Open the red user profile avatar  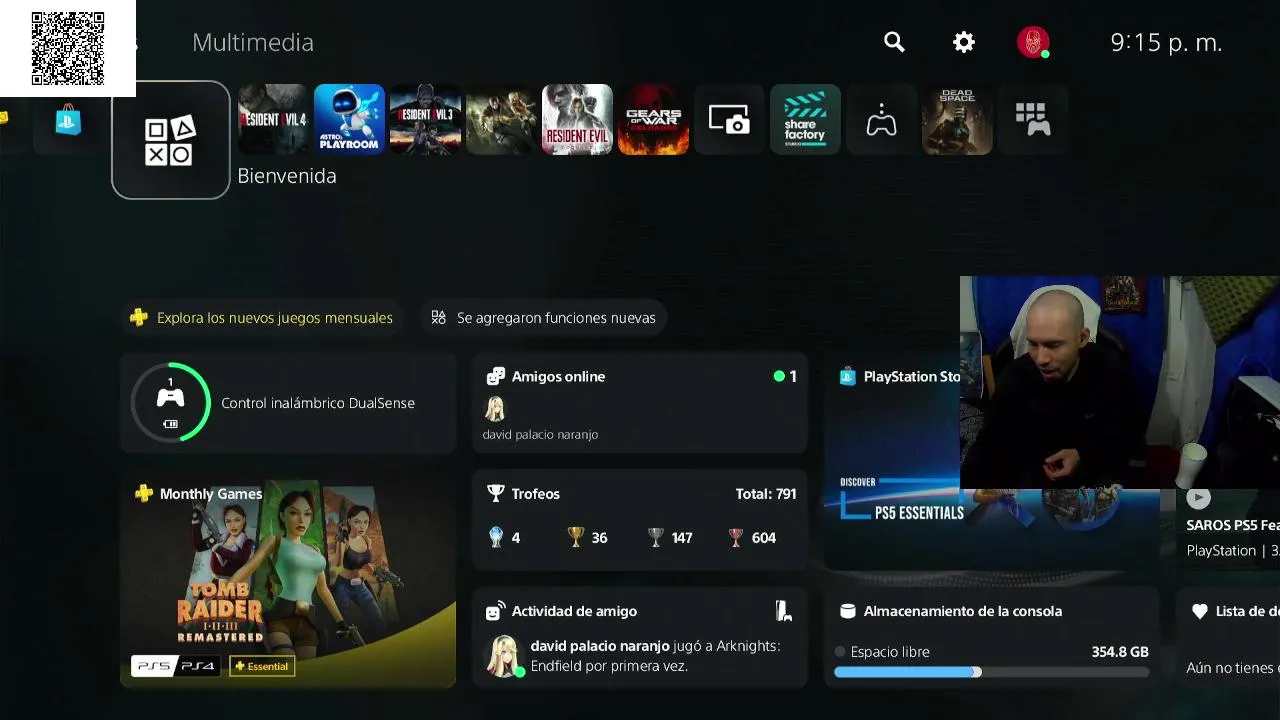[1033, 42]
